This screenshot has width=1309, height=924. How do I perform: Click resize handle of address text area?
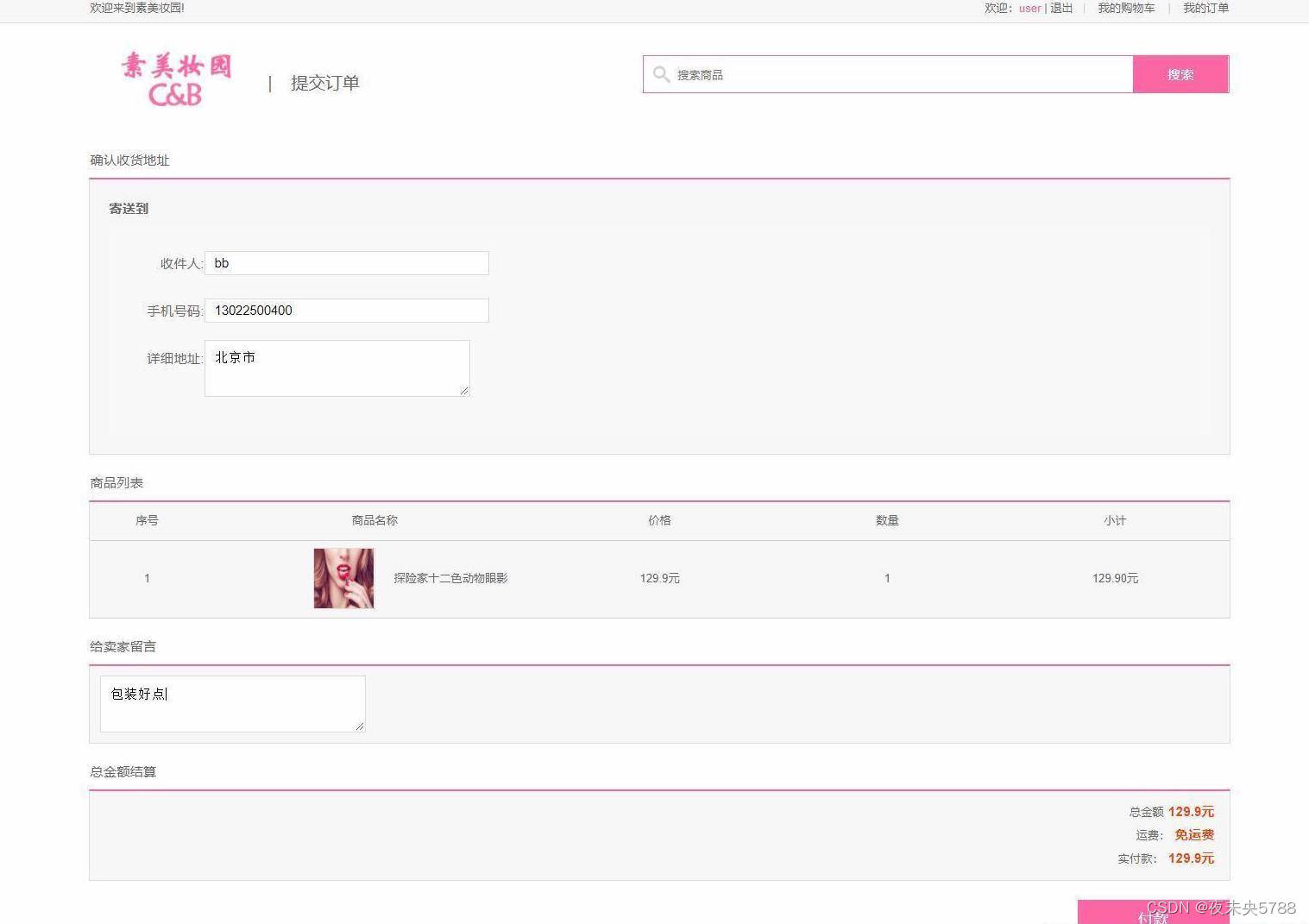click(464, 391)
